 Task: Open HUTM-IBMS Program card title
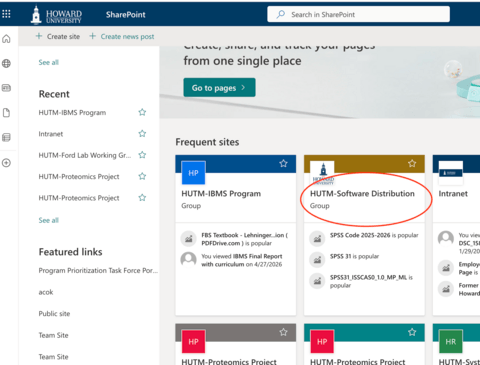(x=221, y=194)
